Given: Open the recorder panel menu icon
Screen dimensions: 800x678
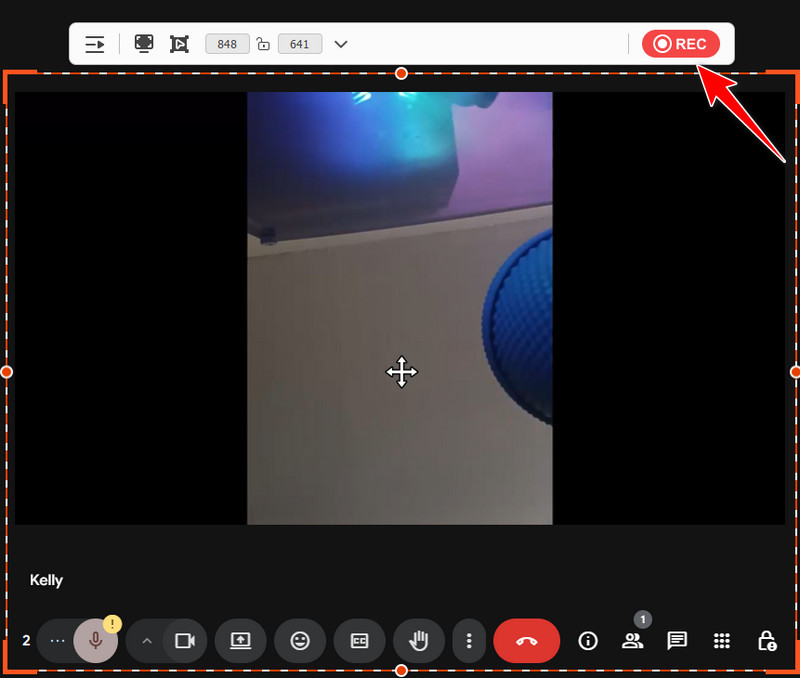Looking at the screenshot, I should (x=94, y=44).
